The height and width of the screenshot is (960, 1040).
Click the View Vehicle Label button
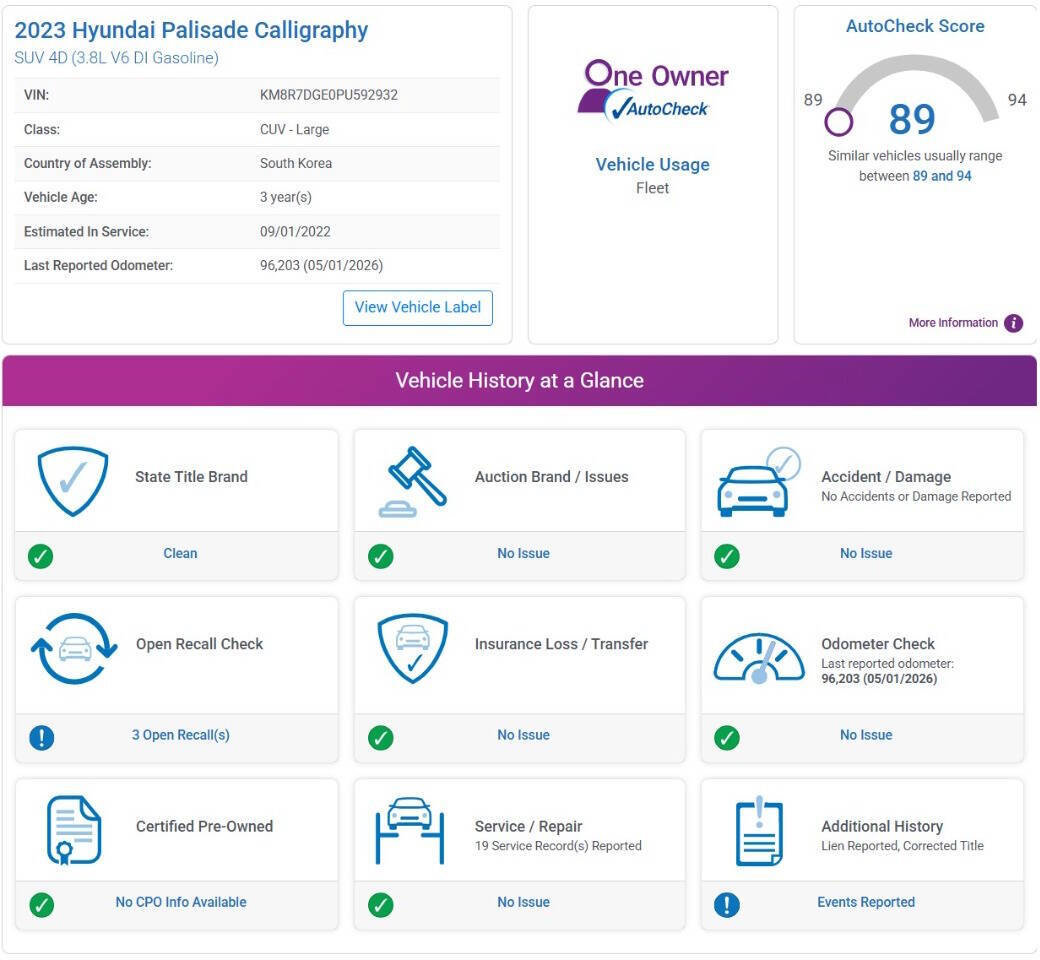coord(417,308)
